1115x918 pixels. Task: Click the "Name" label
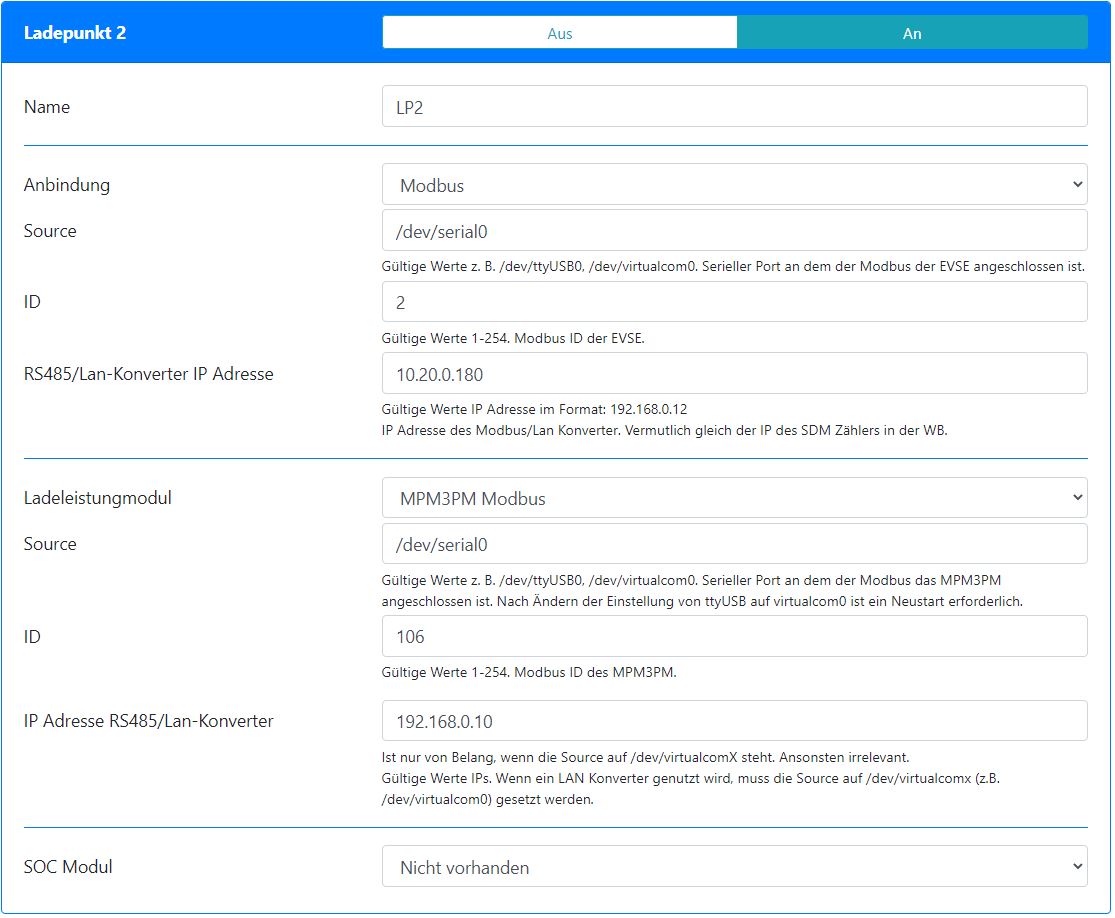(47, 107)
